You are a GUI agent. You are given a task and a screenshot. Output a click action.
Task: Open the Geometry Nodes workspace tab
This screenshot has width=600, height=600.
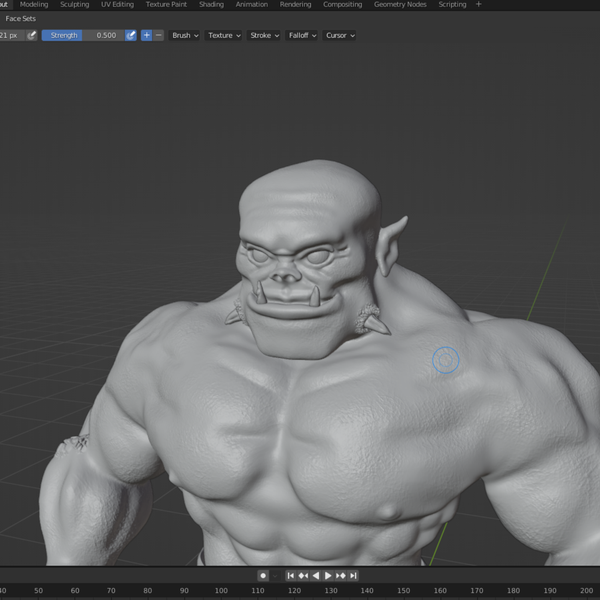(x=400, y=4)
